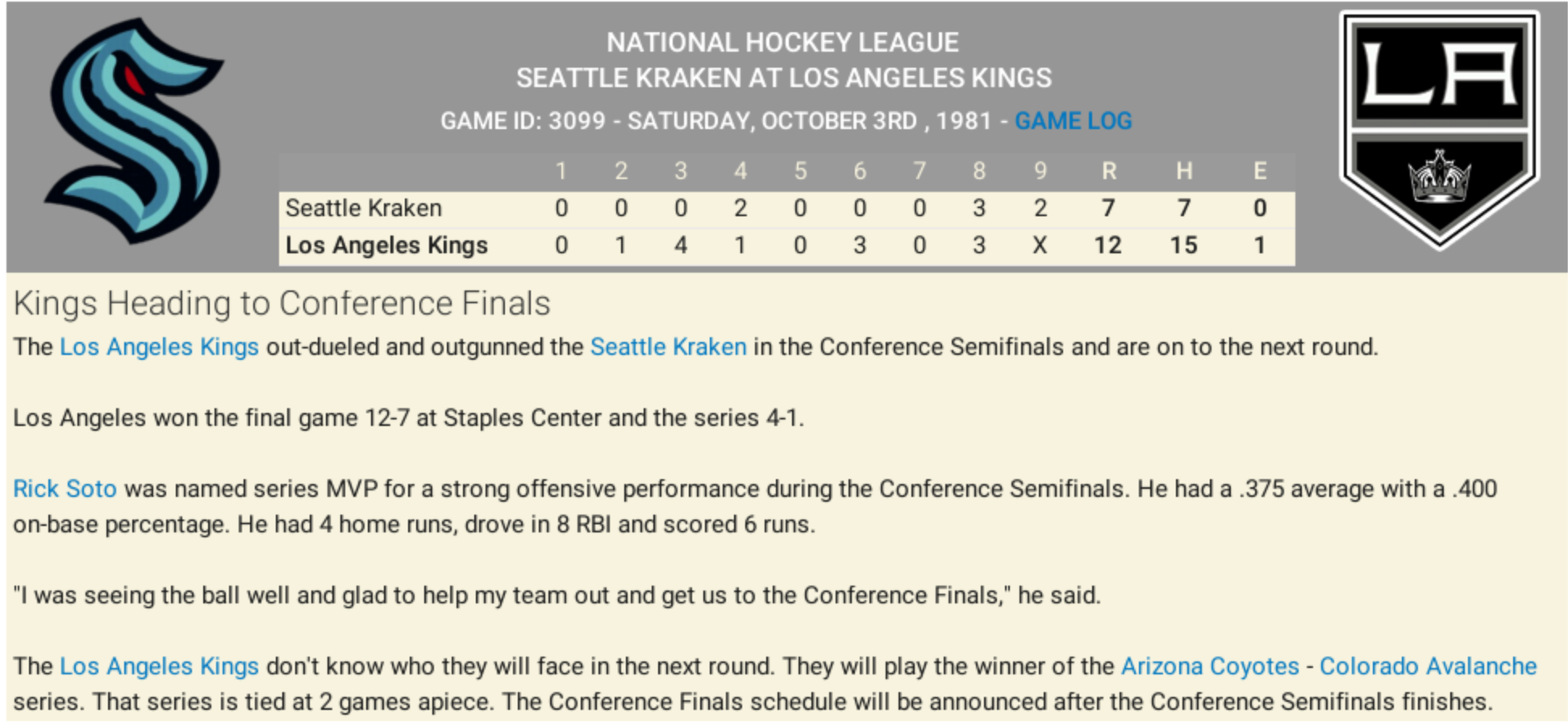Click the National Hockey League title text
This screenshot has width=1568, height=726.
(782, 42)
